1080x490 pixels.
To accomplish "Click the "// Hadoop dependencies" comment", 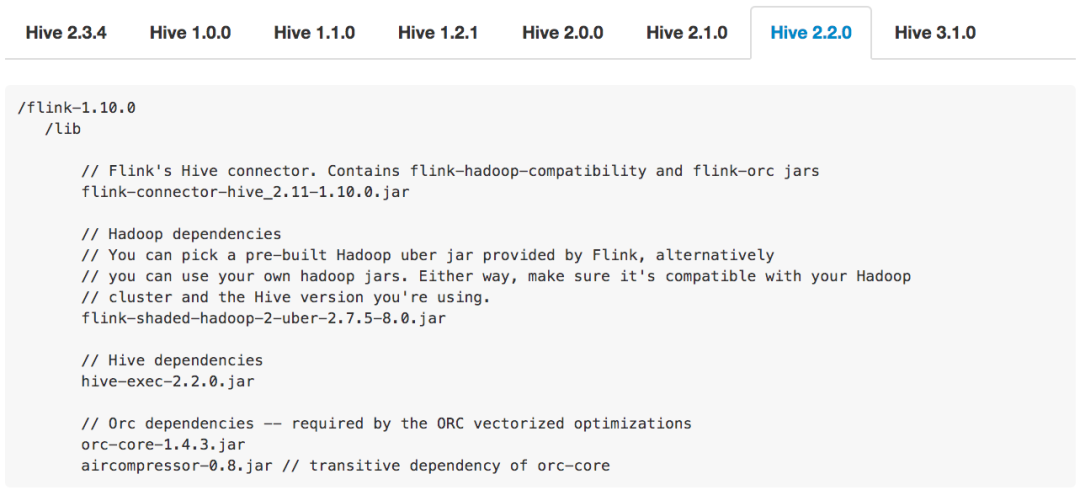I will point(181,234).
